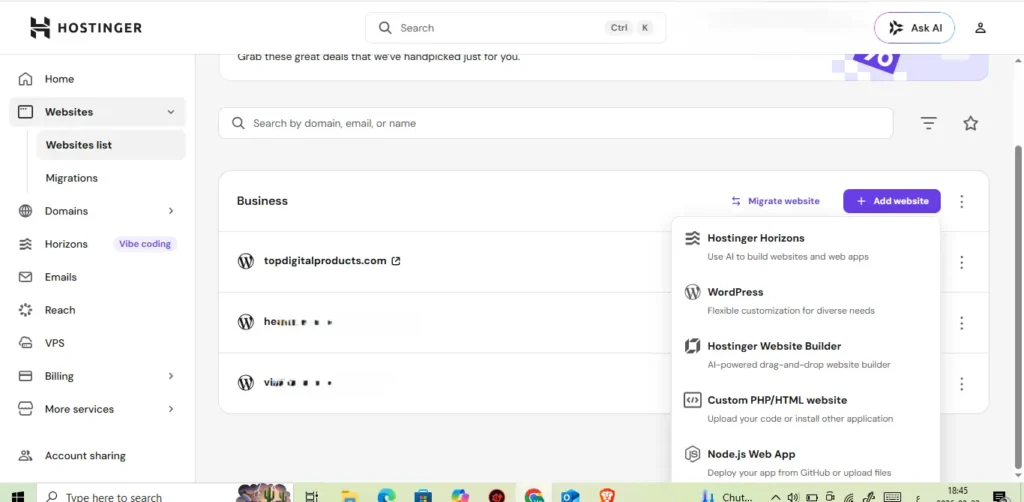Open Brave browser from taskbar
This screenshot has height=502, width=1024.
click(x=607, y=497)
